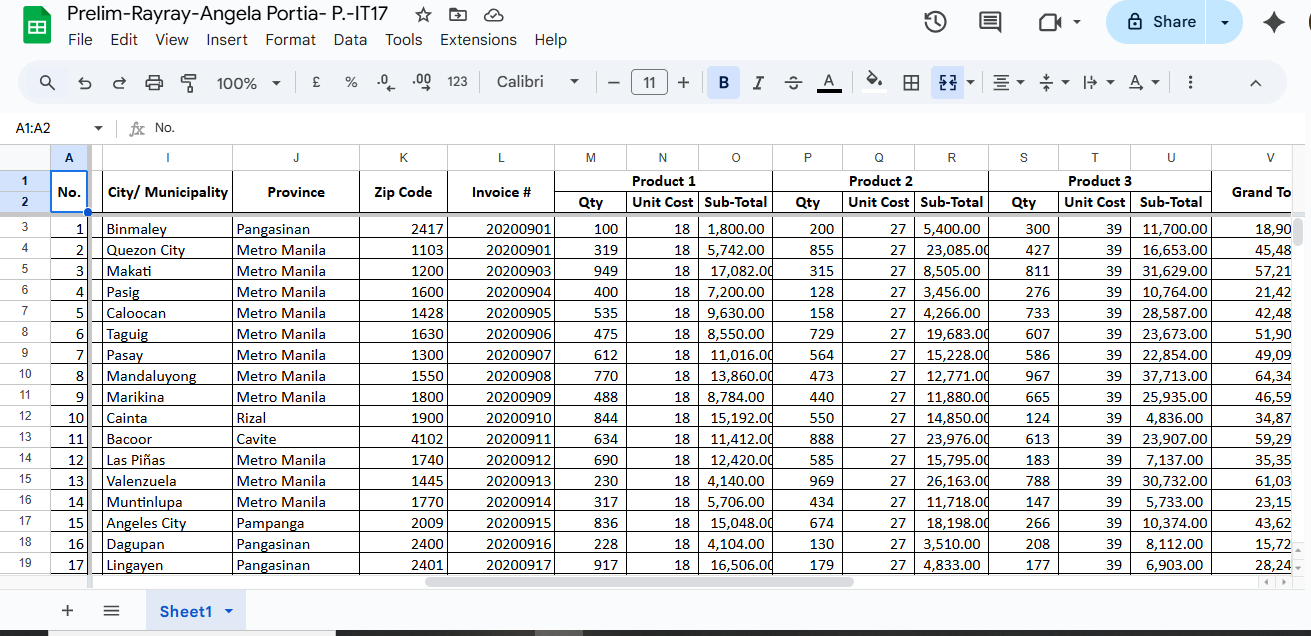The width and height of the screenshot is (1311, 636).
Task: Toggle strikethrough formatting button
Action: [x=793, y=83]
